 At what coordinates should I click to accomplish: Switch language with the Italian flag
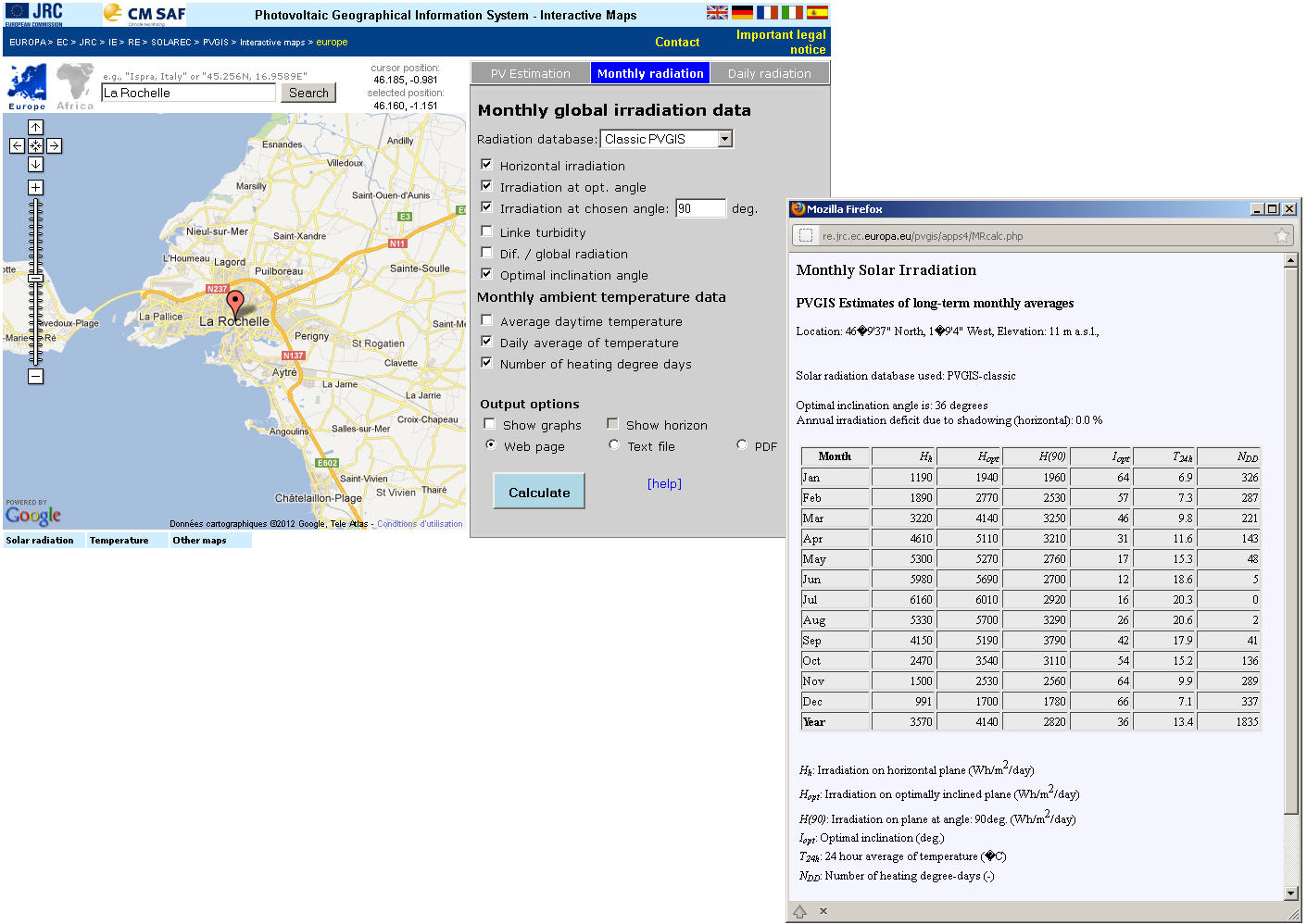click(x=792, y=12)
